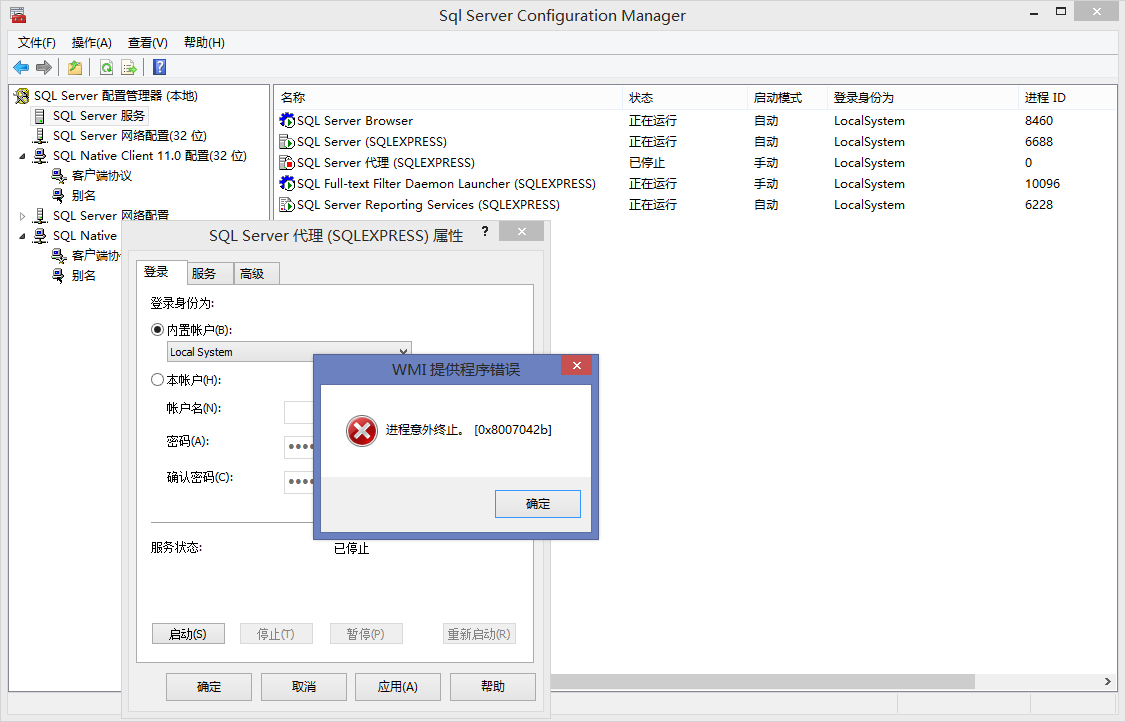The height and width of the screenshot is (722, 1126).
Task: Select the 内置帐户 radio button
Action: click(157, 330)
